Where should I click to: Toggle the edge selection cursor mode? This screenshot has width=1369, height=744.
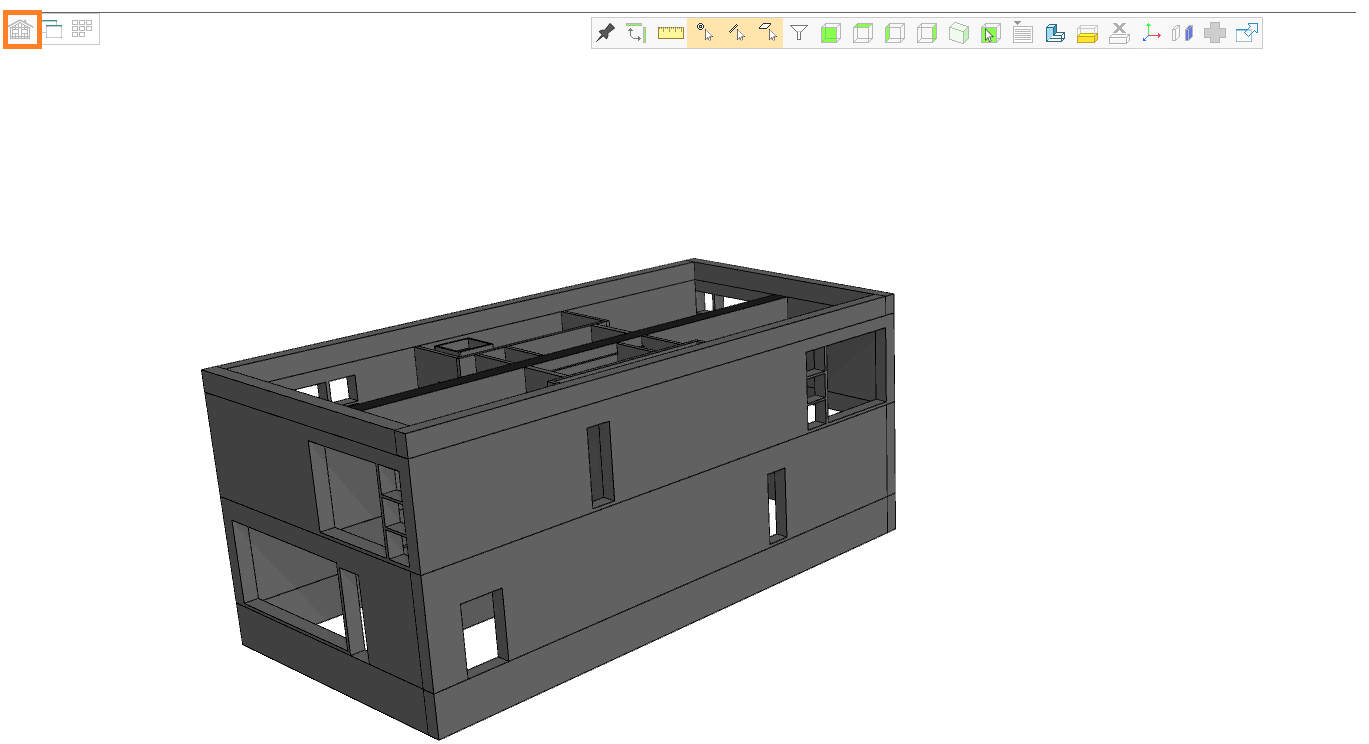736,33
